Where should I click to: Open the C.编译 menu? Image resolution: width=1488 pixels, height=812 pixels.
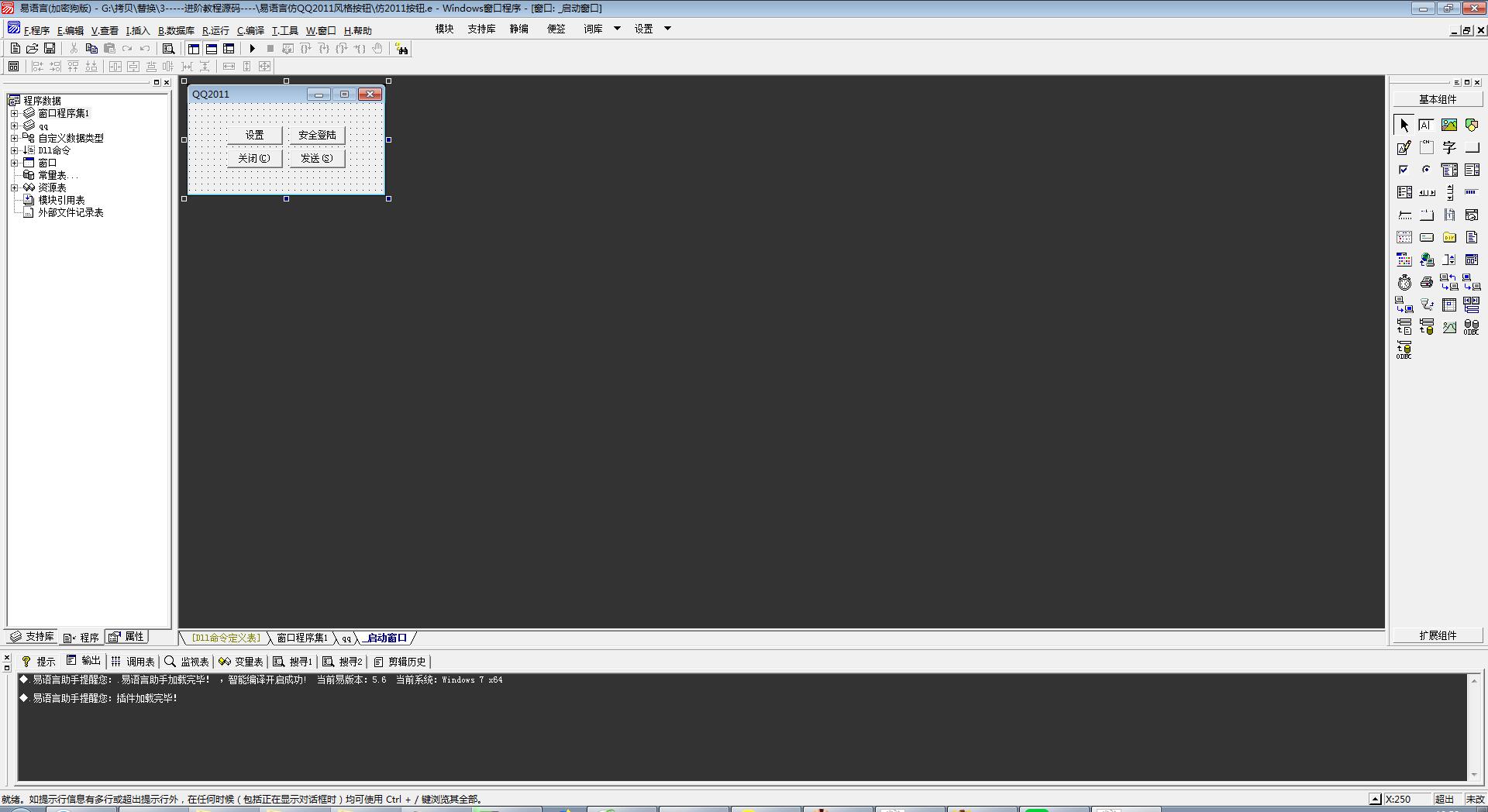pos(250,31)
